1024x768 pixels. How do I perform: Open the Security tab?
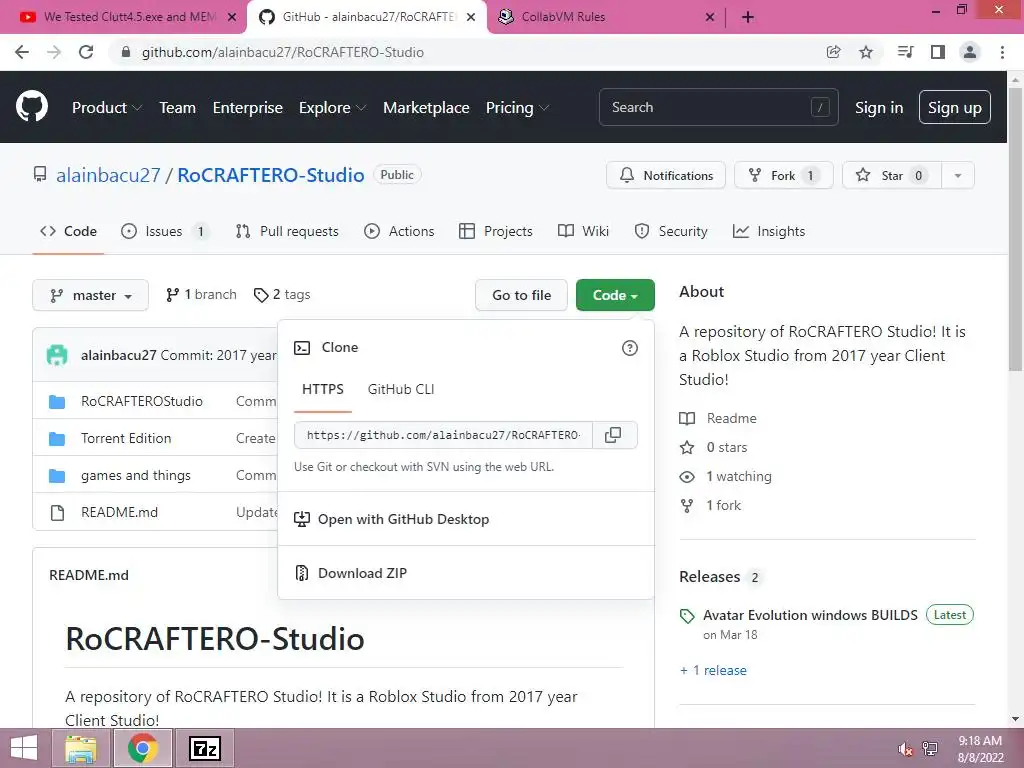(x=671, y=231)
